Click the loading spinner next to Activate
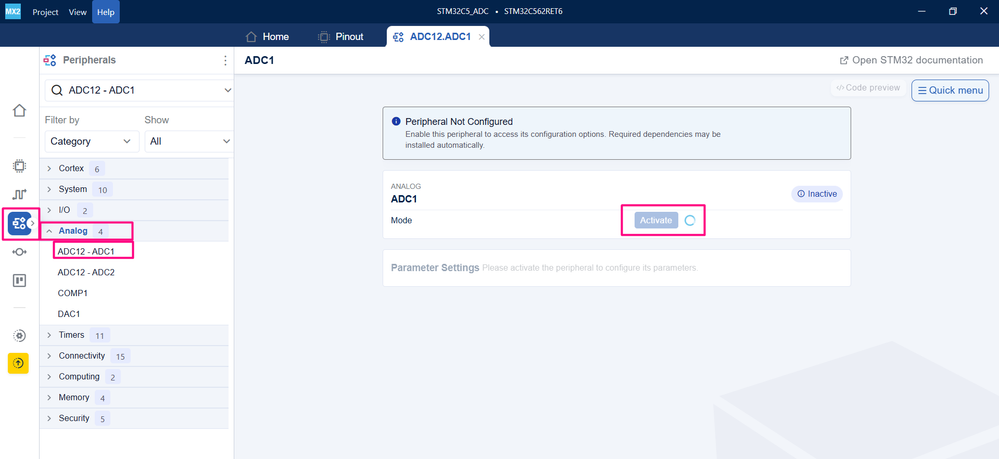This screenshot has width=999, height=459. click(x=689, y=221)
